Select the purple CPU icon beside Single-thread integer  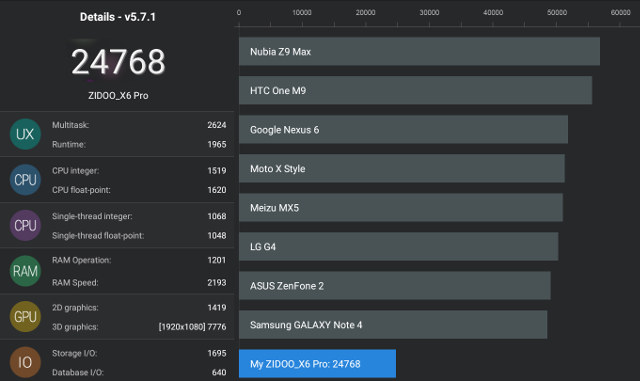[25, 225]
